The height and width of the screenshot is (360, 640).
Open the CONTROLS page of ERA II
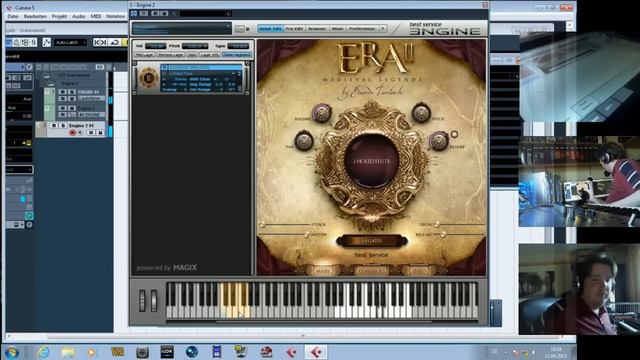click(x=371, y=271)
